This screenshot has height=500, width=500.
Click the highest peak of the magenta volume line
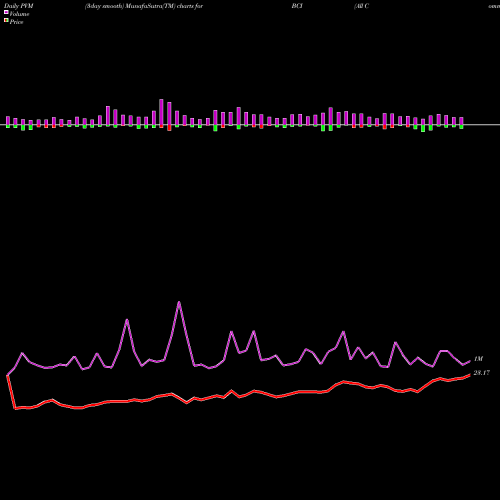[x=179, y=302]
